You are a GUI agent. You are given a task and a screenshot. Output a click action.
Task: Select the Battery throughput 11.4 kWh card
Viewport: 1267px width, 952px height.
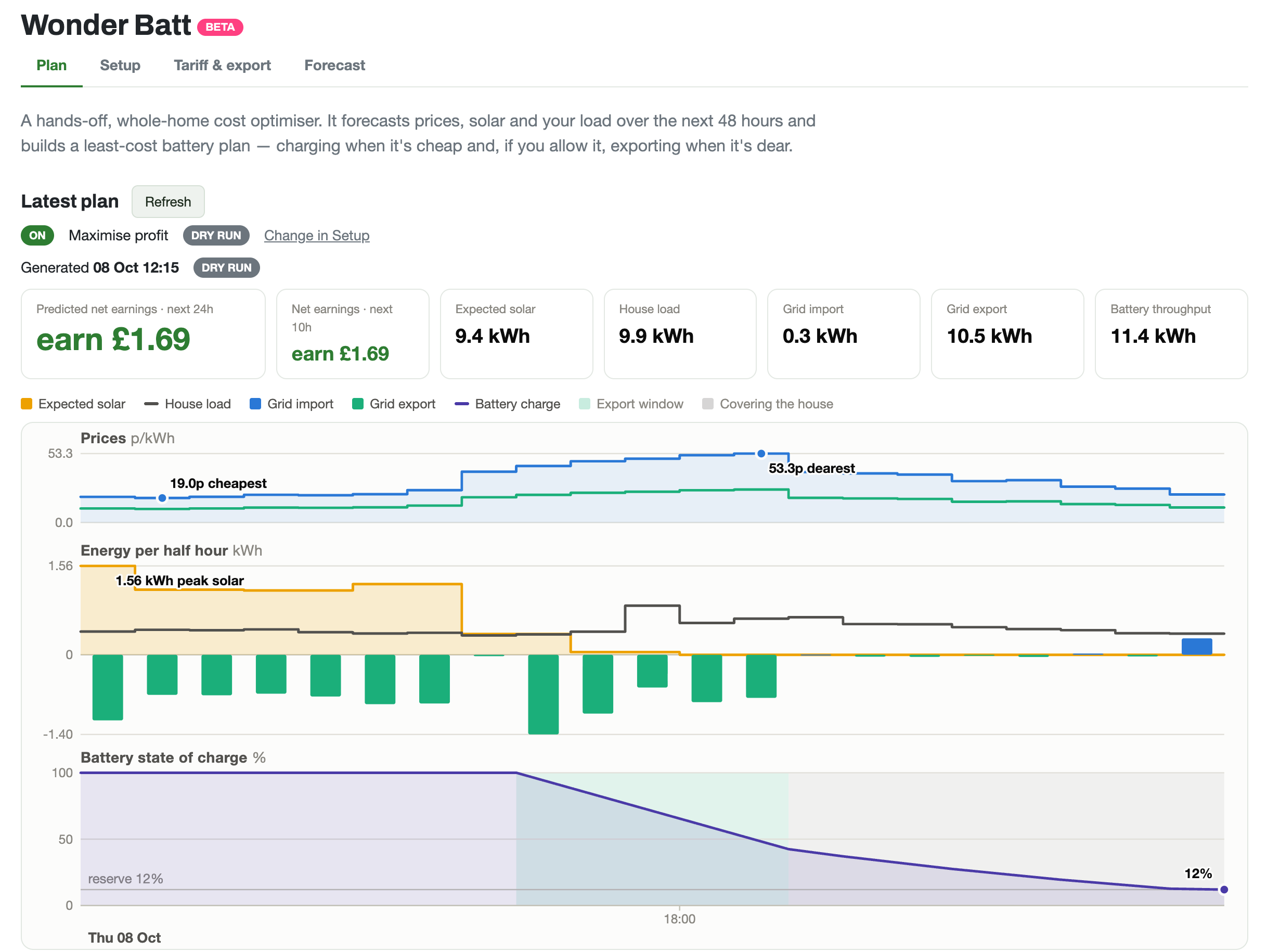pyautogui.click(x=1171, y=334)
